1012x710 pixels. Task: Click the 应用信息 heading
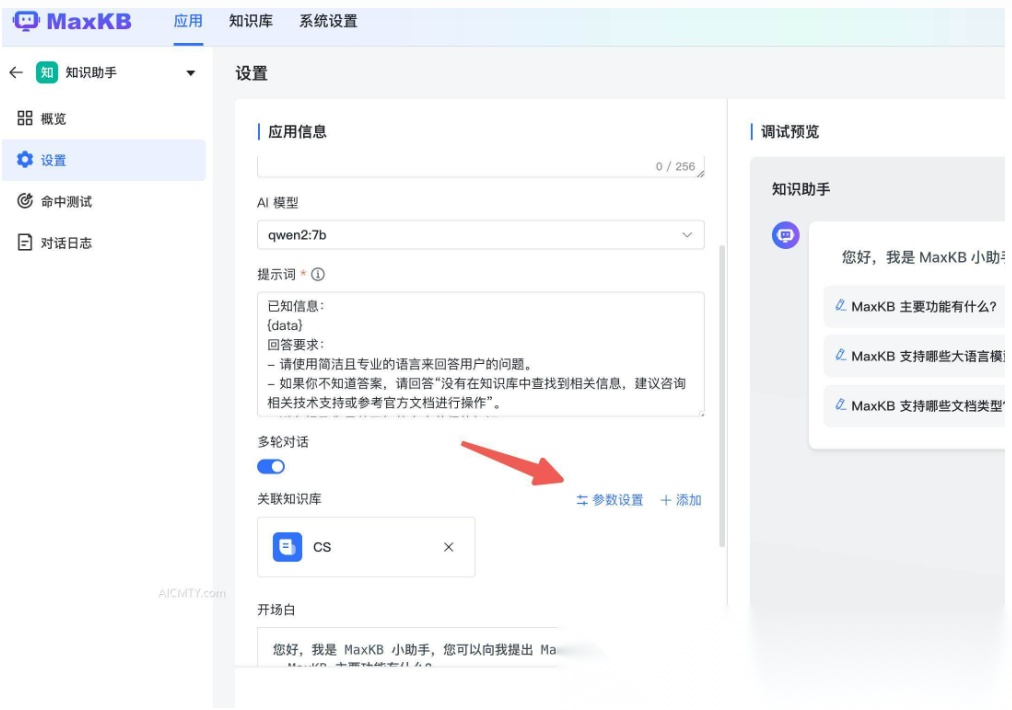tap(298, 132)
